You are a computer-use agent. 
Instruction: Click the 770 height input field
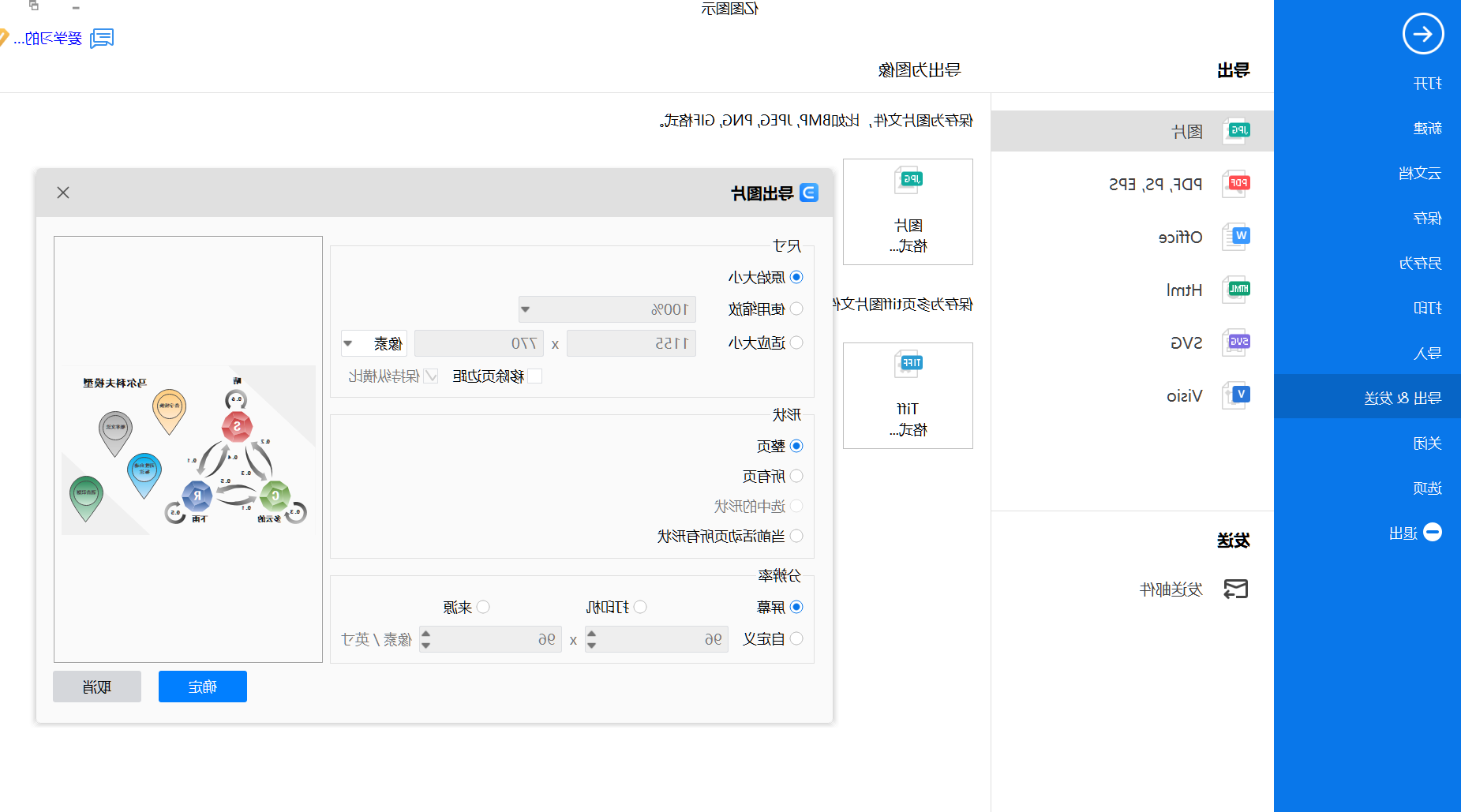pyautogui.click(x=479, y=343)
